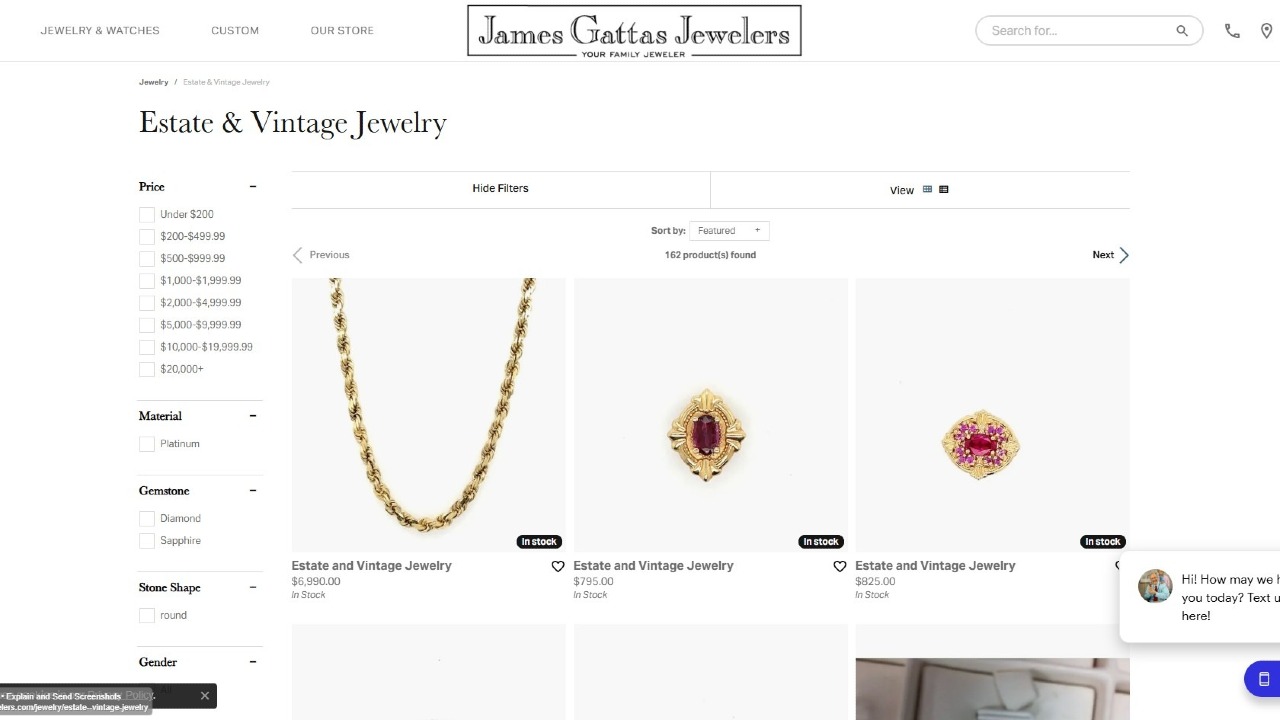The width and height of the screenshot is (1280, 720).
Task: Favorite the $795 ring with heart icon
Action: click(x=840, y=566)
